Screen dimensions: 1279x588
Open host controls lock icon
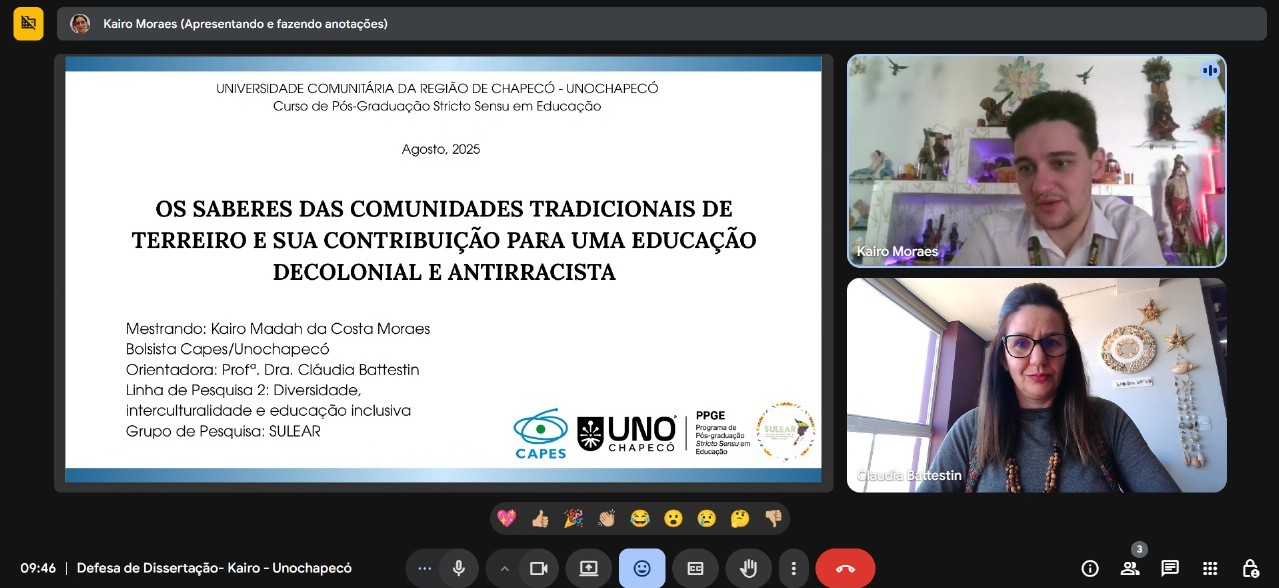1250,568
